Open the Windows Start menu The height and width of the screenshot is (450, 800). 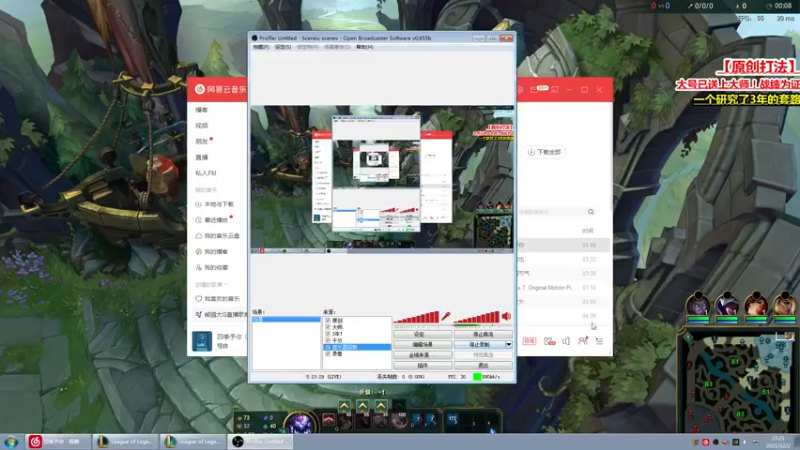[11, 442]
